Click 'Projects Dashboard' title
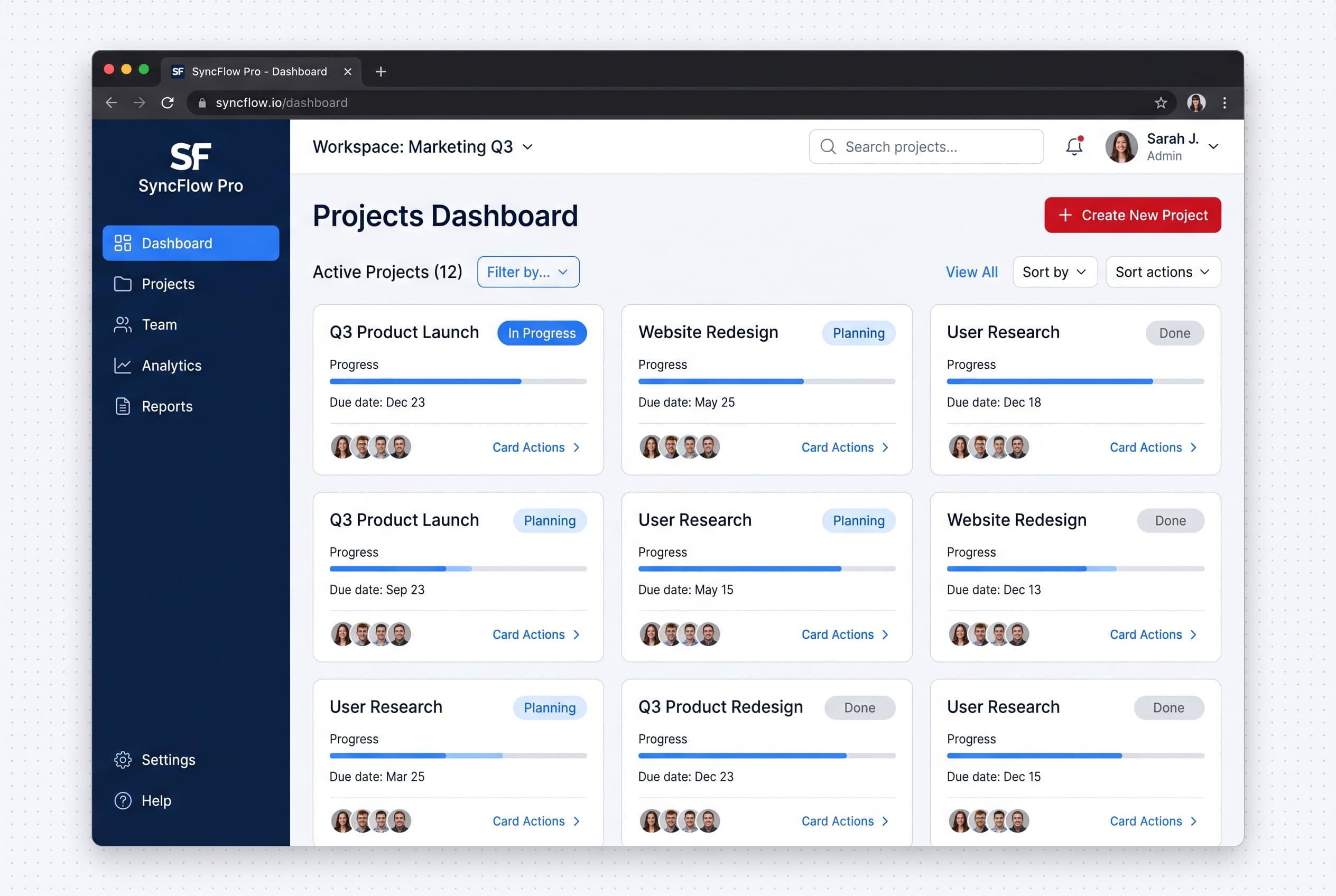 [445, 216]
